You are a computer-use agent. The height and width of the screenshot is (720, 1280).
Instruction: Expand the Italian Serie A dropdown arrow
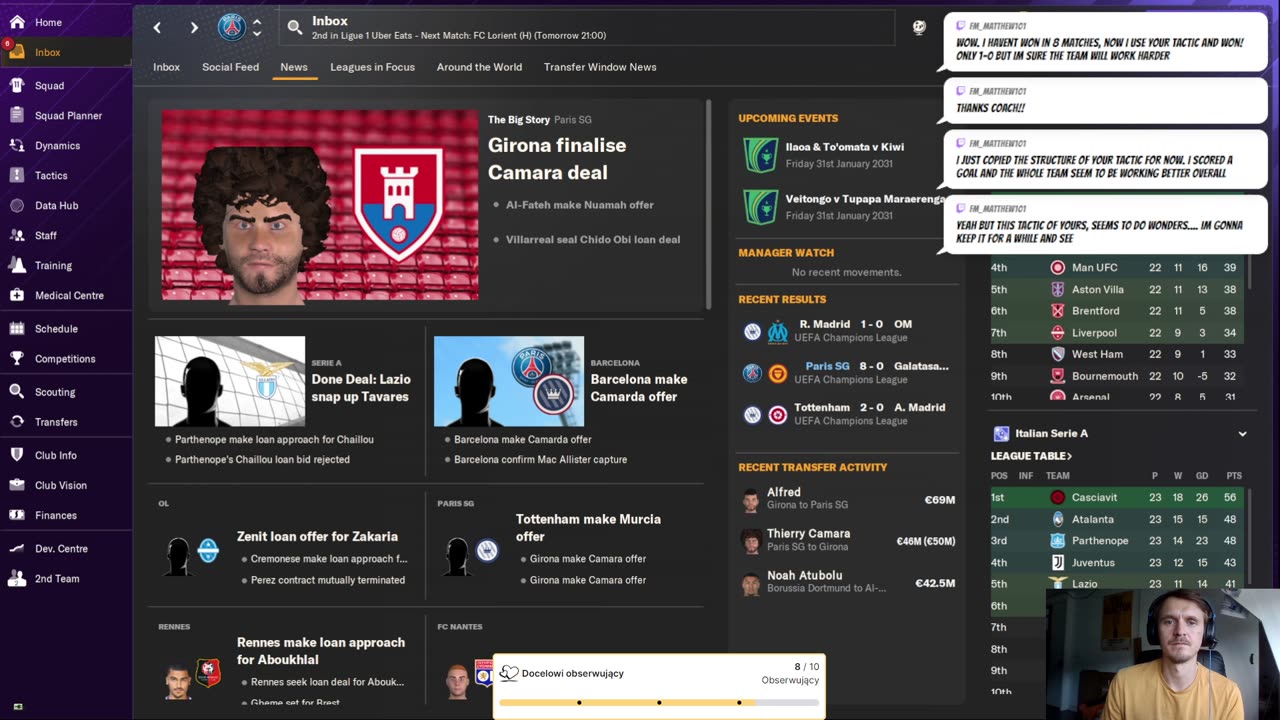(x=1242, y=434)
